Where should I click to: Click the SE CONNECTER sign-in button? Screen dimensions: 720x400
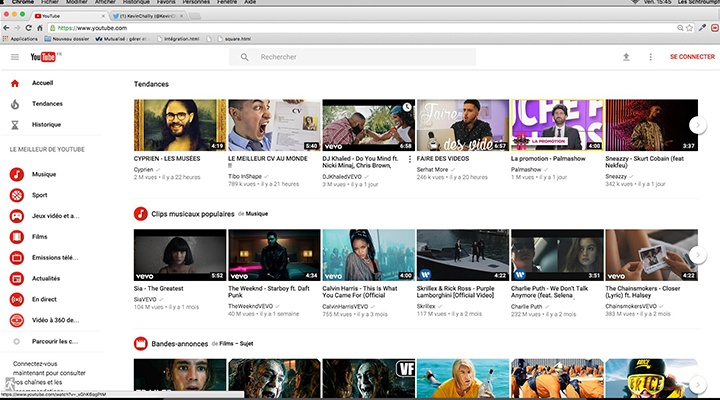point(692,57)
